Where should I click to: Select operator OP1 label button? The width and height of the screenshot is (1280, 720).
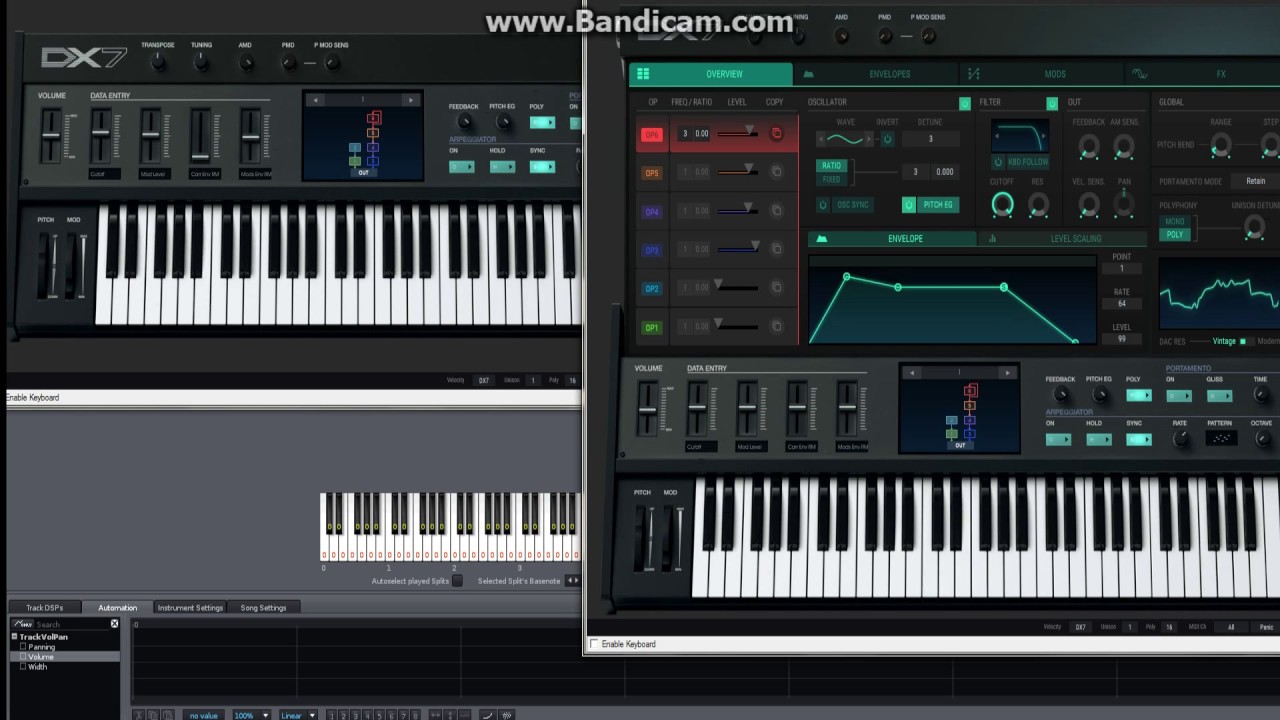(x=652, y=328)
